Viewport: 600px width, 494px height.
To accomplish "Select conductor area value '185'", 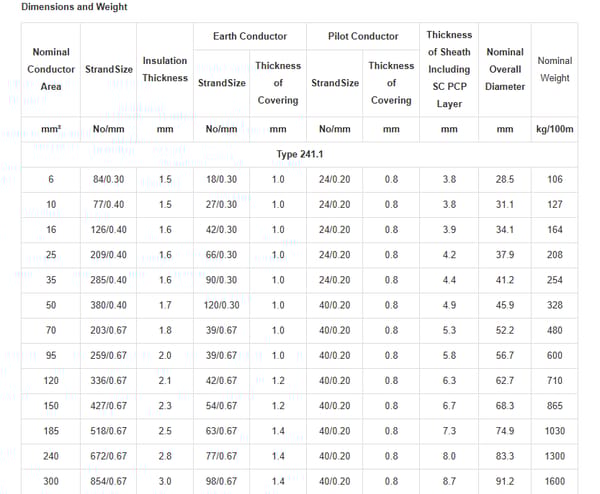I will (x=51, y=431).
